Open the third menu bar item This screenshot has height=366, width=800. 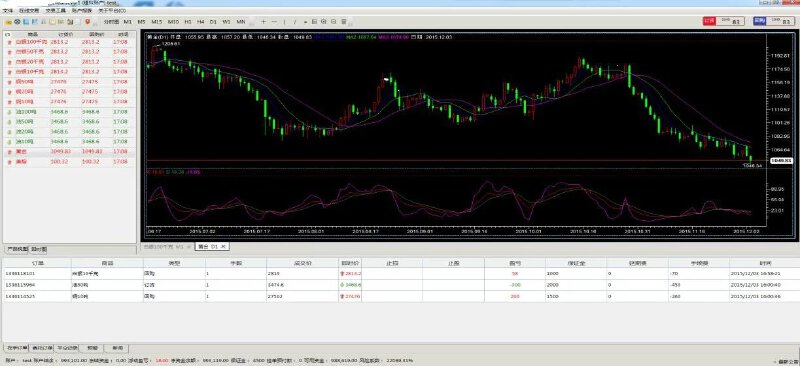[55, 10]
